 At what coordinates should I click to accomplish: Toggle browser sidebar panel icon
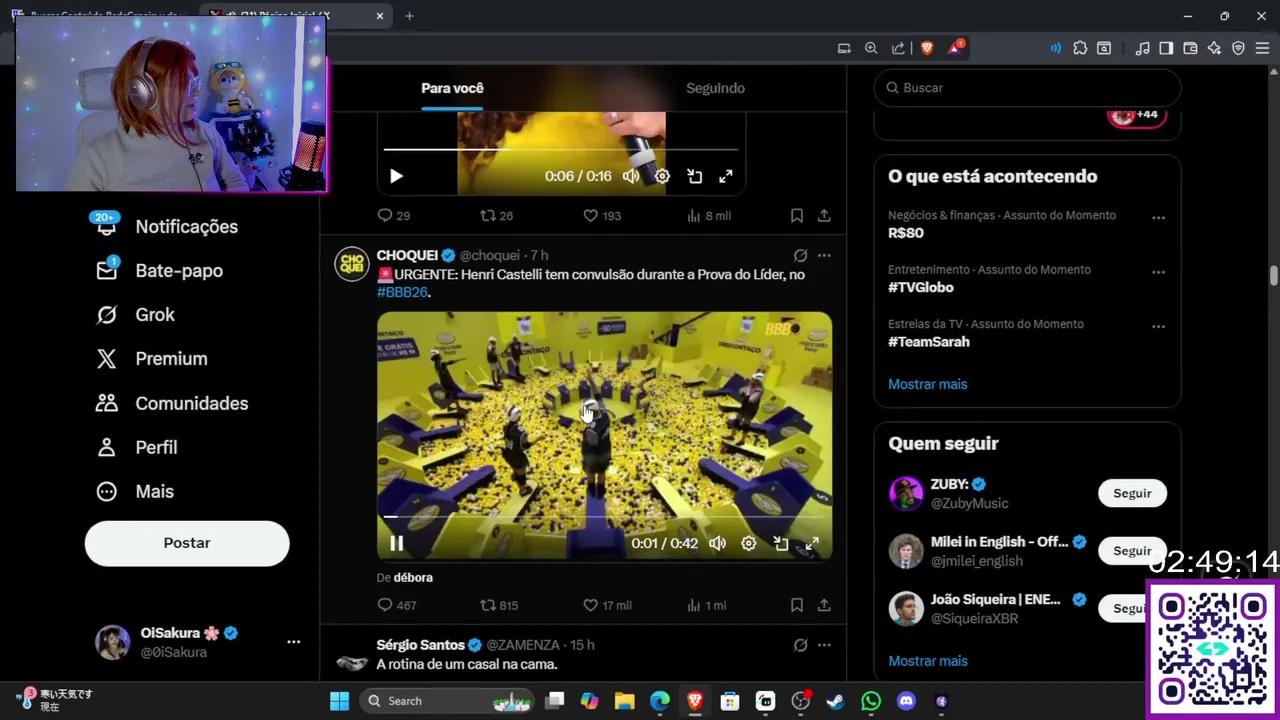(1166, 48)
